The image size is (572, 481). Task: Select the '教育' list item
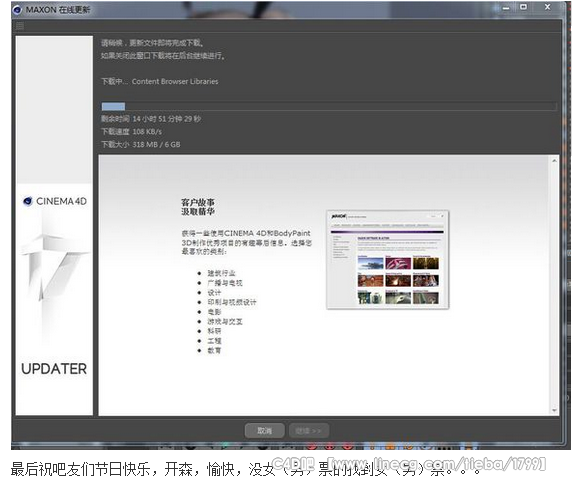tap(214, 350)
